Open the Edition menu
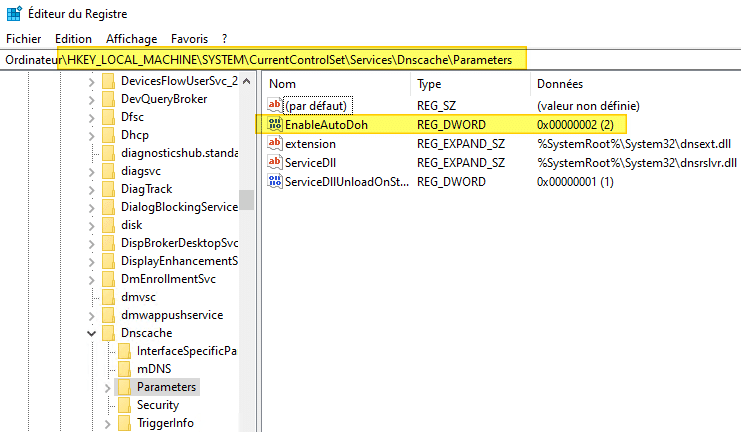 click(x=73, y=39)
